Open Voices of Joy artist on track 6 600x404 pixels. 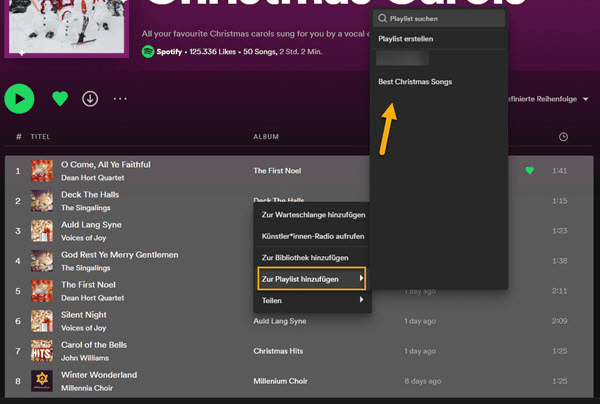pos(83,328)
